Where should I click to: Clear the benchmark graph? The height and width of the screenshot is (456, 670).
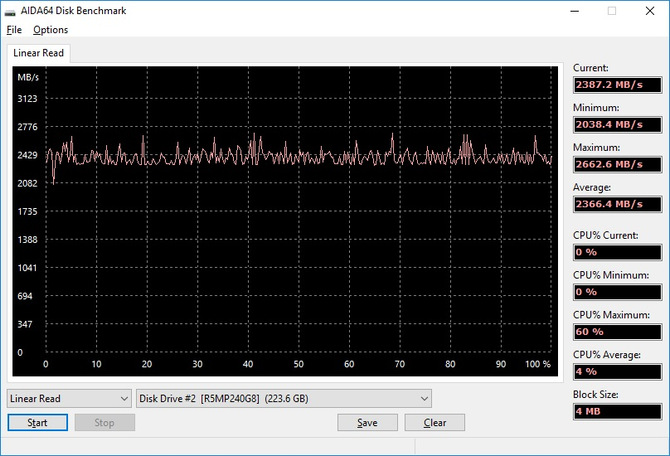click(x=435, y=422)
